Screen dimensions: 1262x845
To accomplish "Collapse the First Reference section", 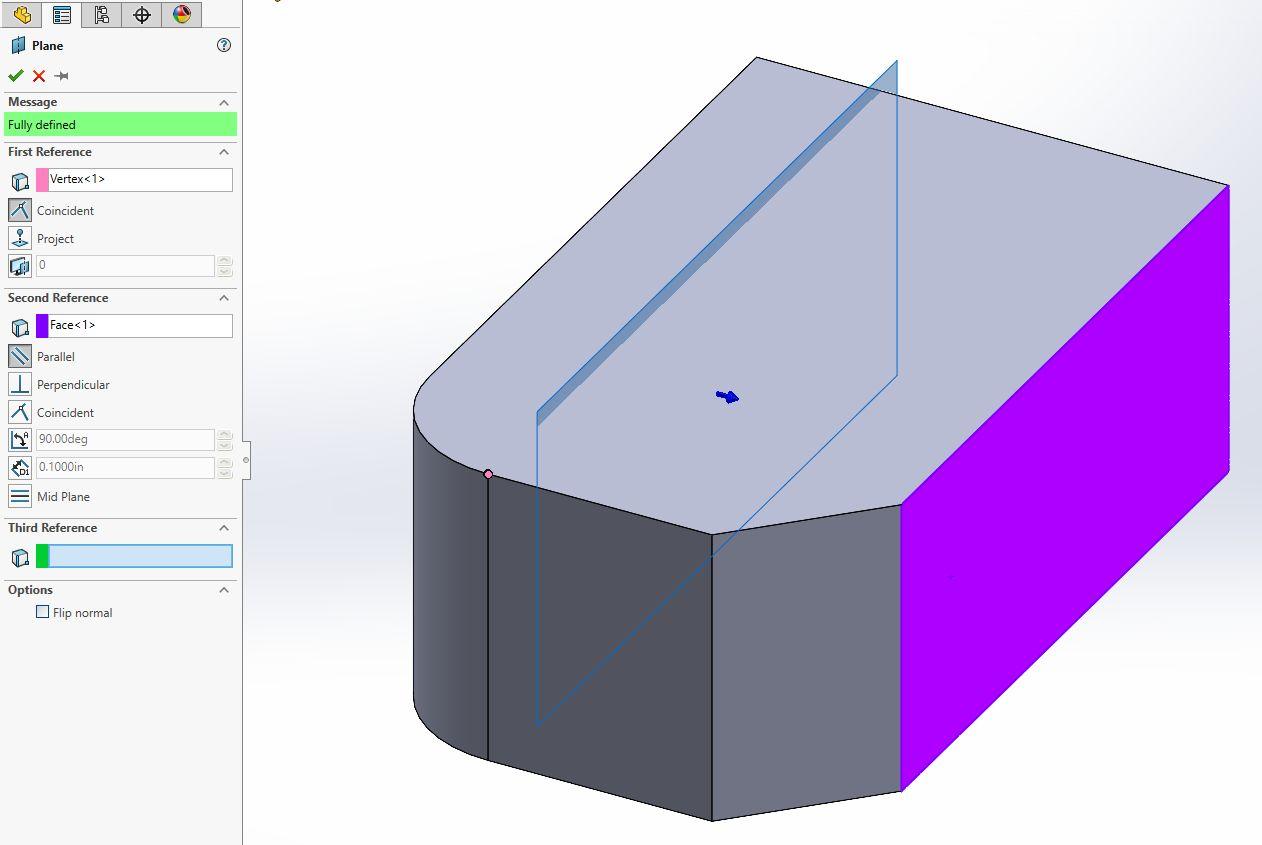I will pos(224,152).
